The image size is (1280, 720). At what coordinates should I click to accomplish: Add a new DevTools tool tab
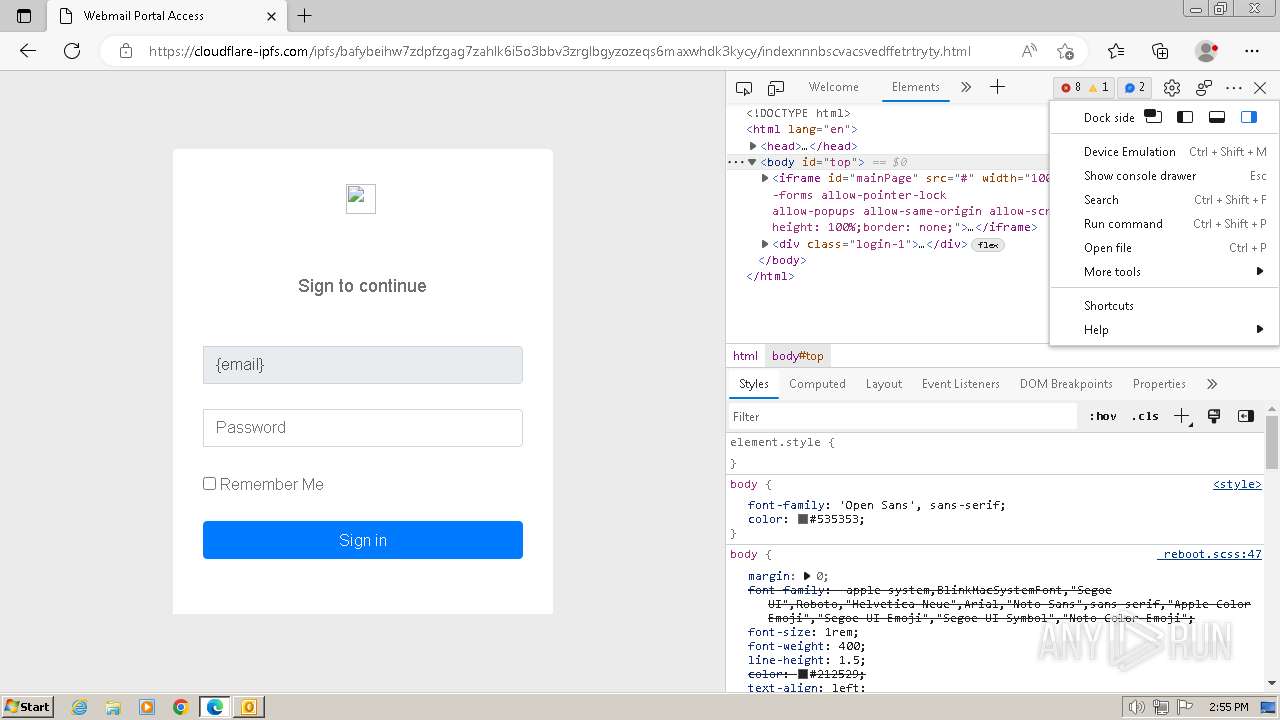pos(997,88)
